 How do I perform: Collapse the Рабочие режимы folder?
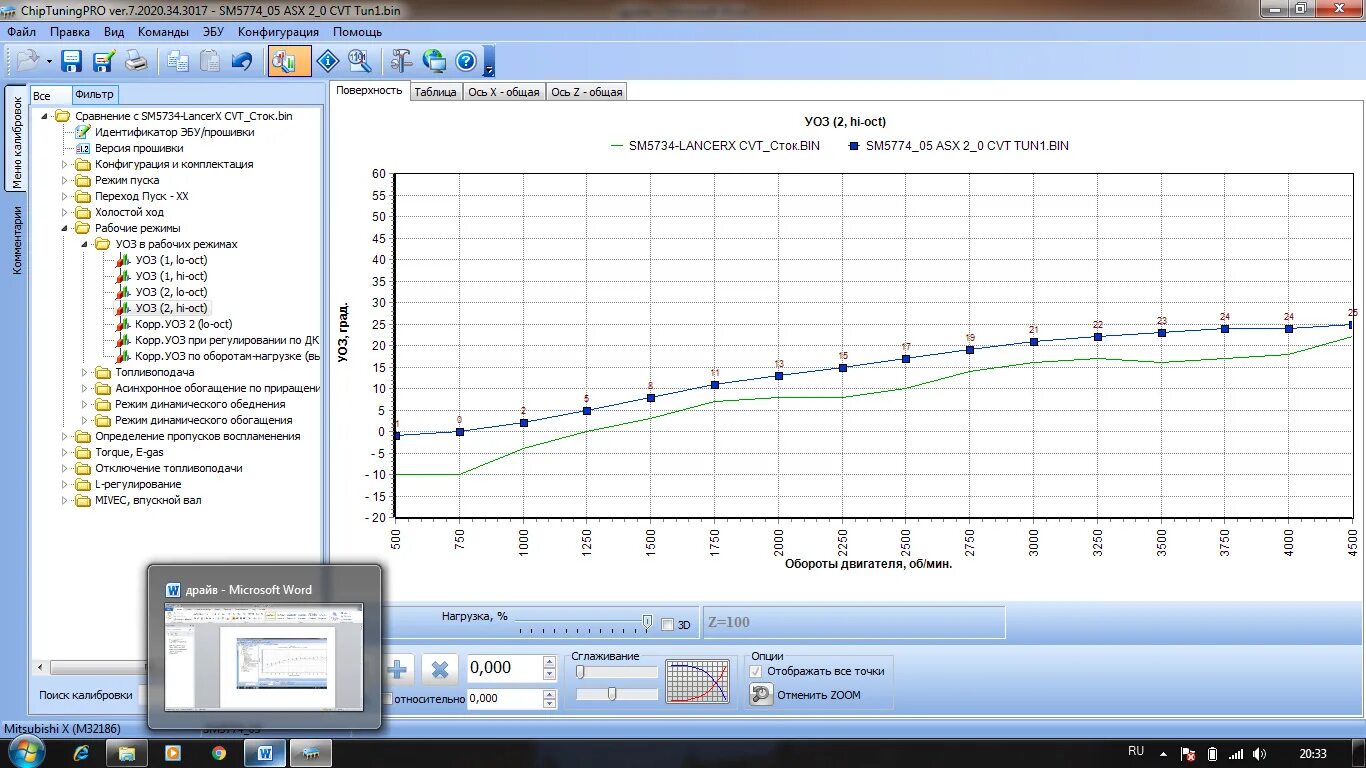pos(65,228)
